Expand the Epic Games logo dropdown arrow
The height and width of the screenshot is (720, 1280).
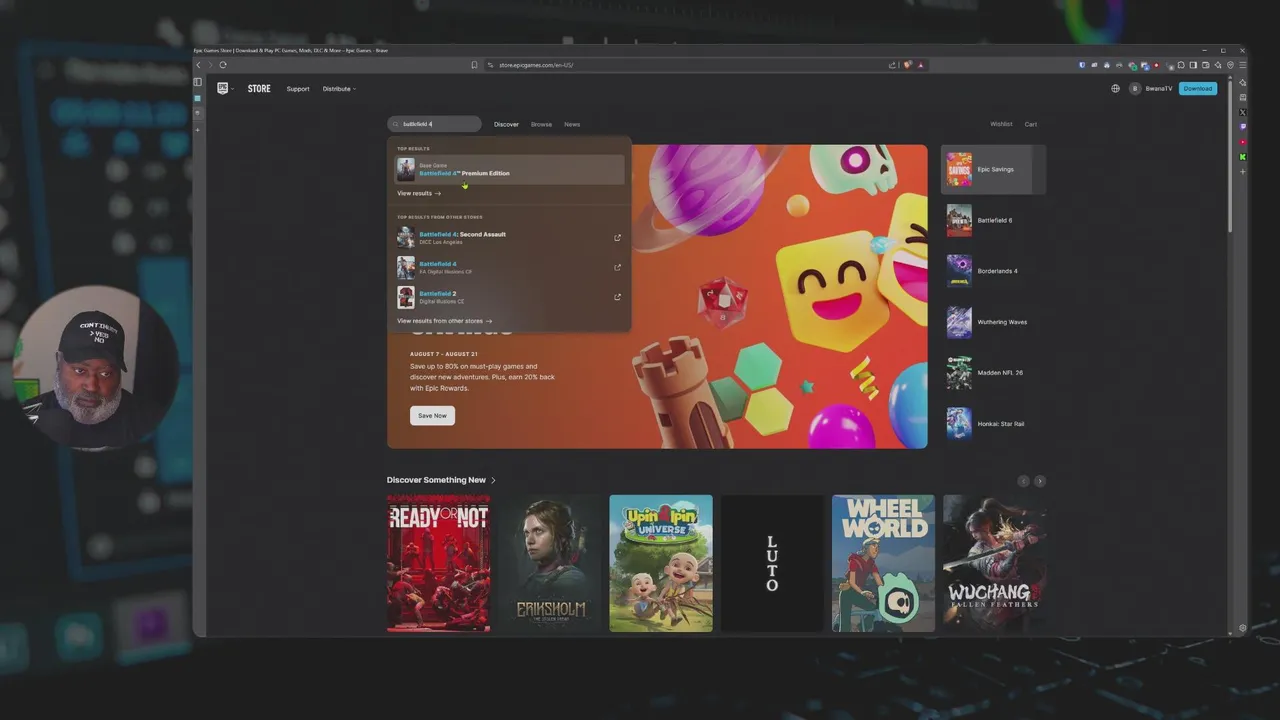(x=232, y=89)
